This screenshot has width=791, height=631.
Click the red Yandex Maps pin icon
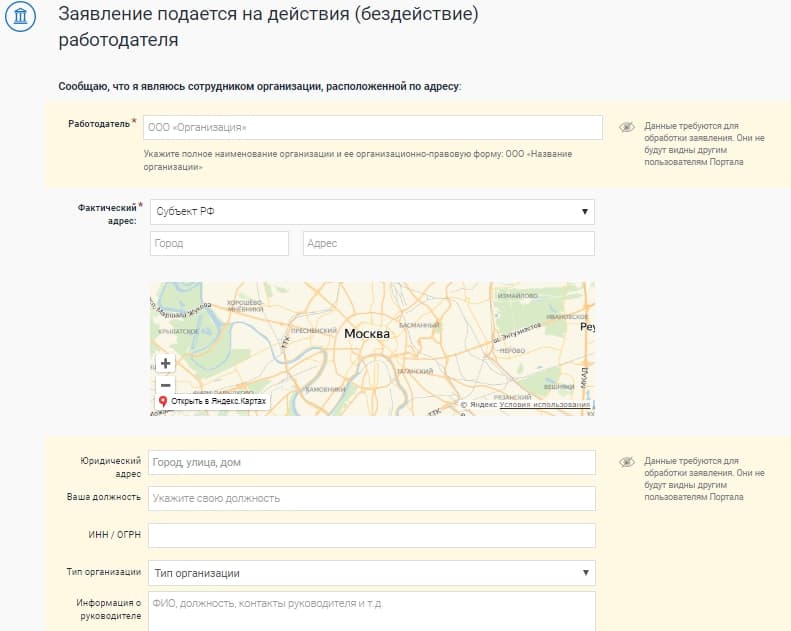point(162,401)
